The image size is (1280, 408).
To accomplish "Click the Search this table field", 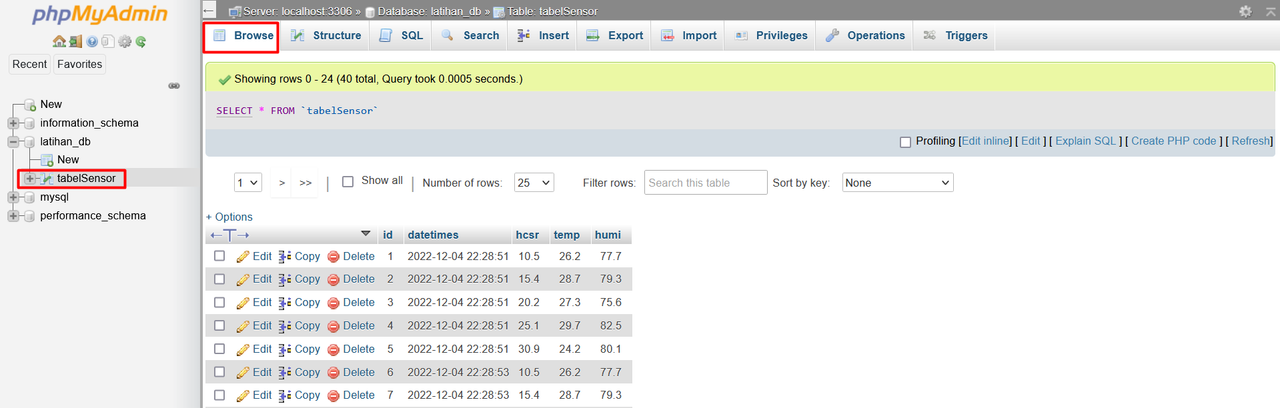I will (x=706, y=183).
